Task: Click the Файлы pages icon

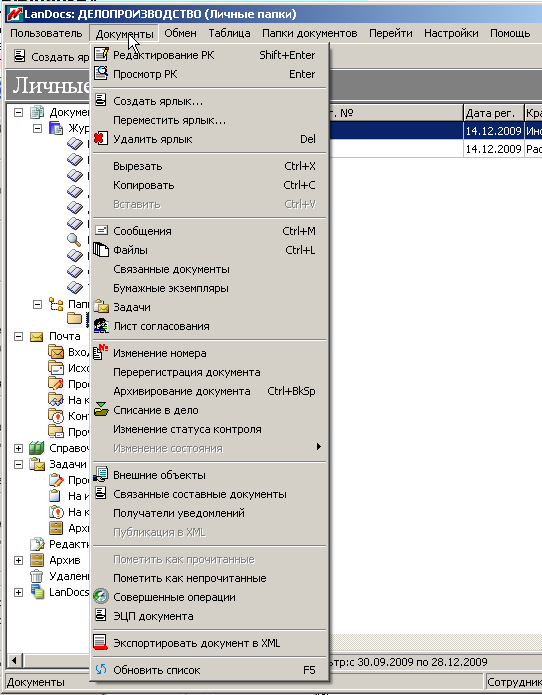Action: click(x=101, y=250)
